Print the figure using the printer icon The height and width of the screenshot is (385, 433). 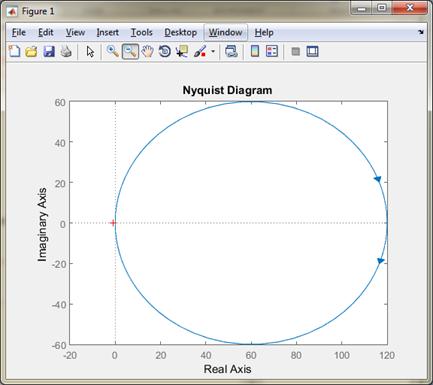tap(66, 51)
